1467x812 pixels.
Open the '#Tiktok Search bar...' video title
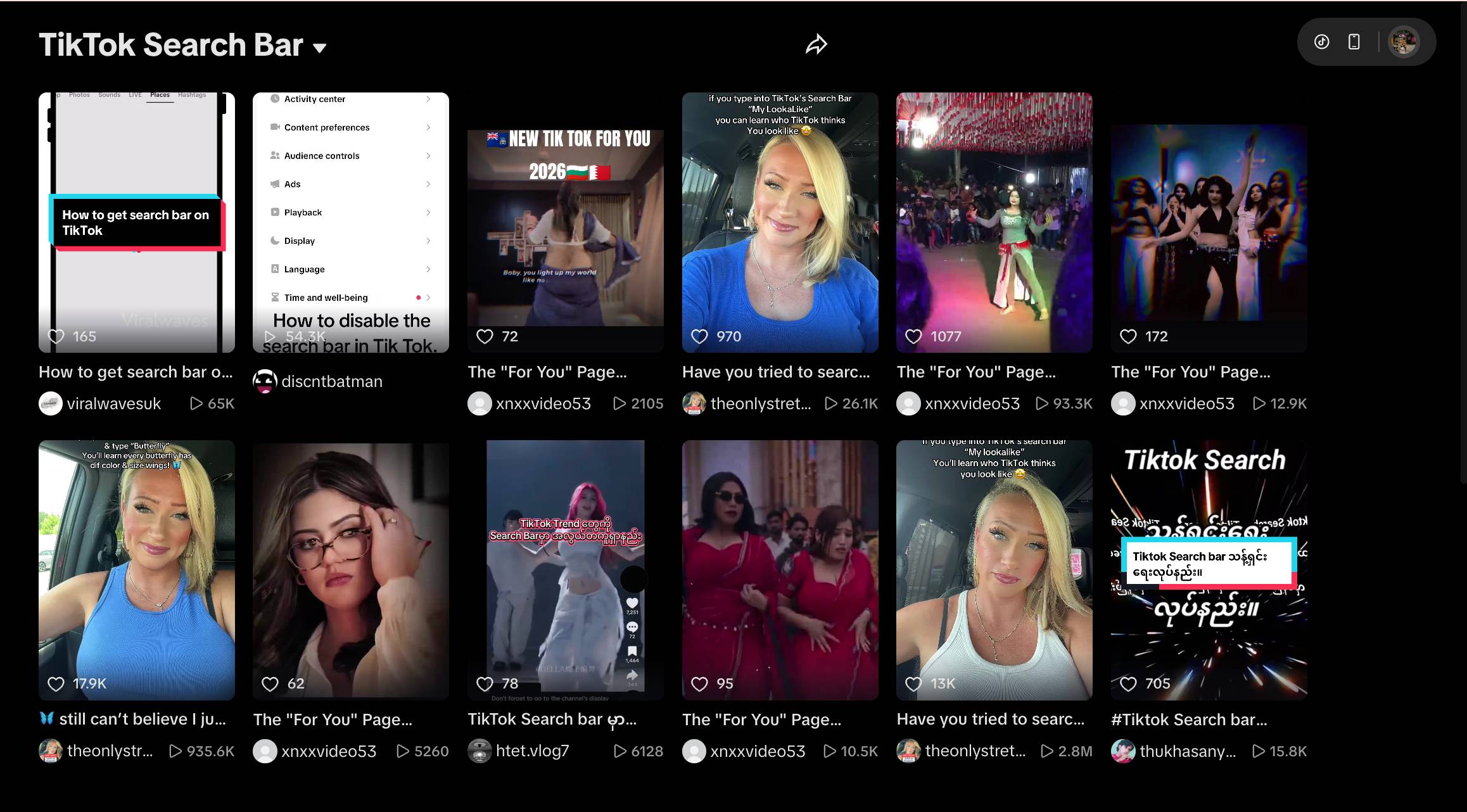(1189, 720)
